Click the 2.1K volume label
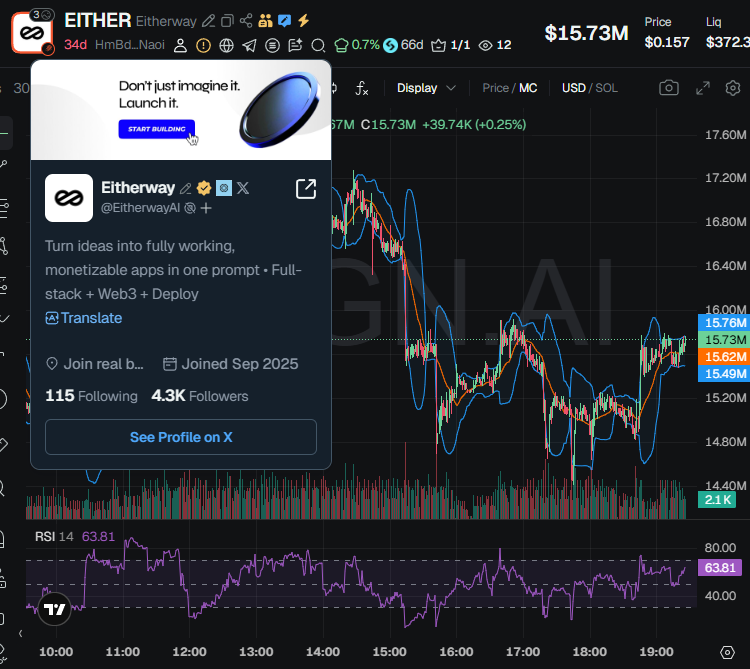Viewport: 750px width, 669px height. 717,500
